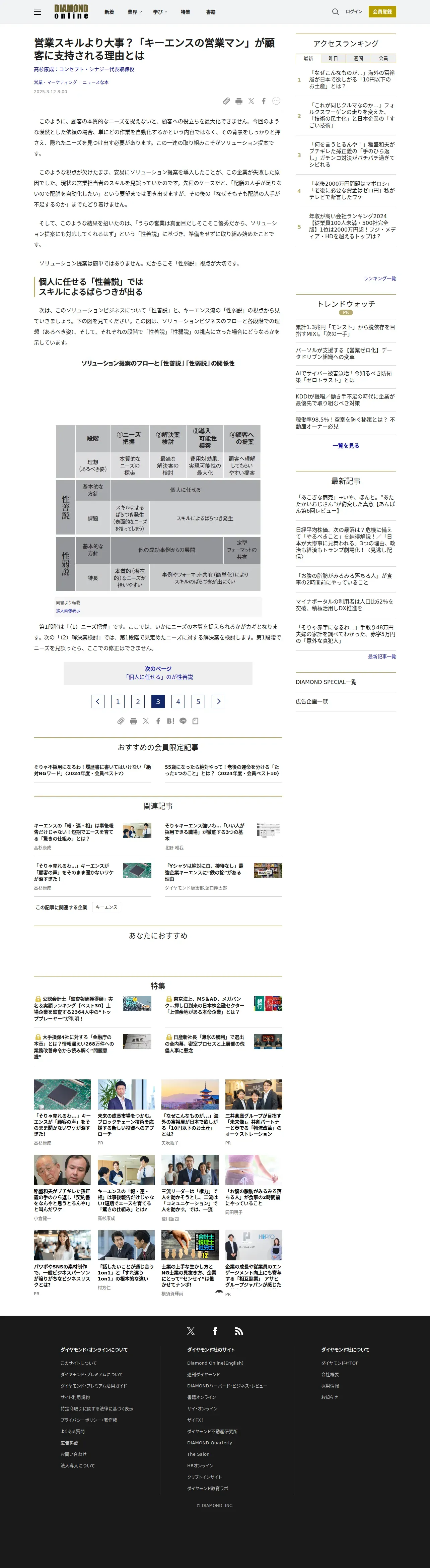Click the ニュースな本 category tag
Image resolution: width=430 pixels, height=1568 pixels.
pyautogui.click(x=95, y=82)
